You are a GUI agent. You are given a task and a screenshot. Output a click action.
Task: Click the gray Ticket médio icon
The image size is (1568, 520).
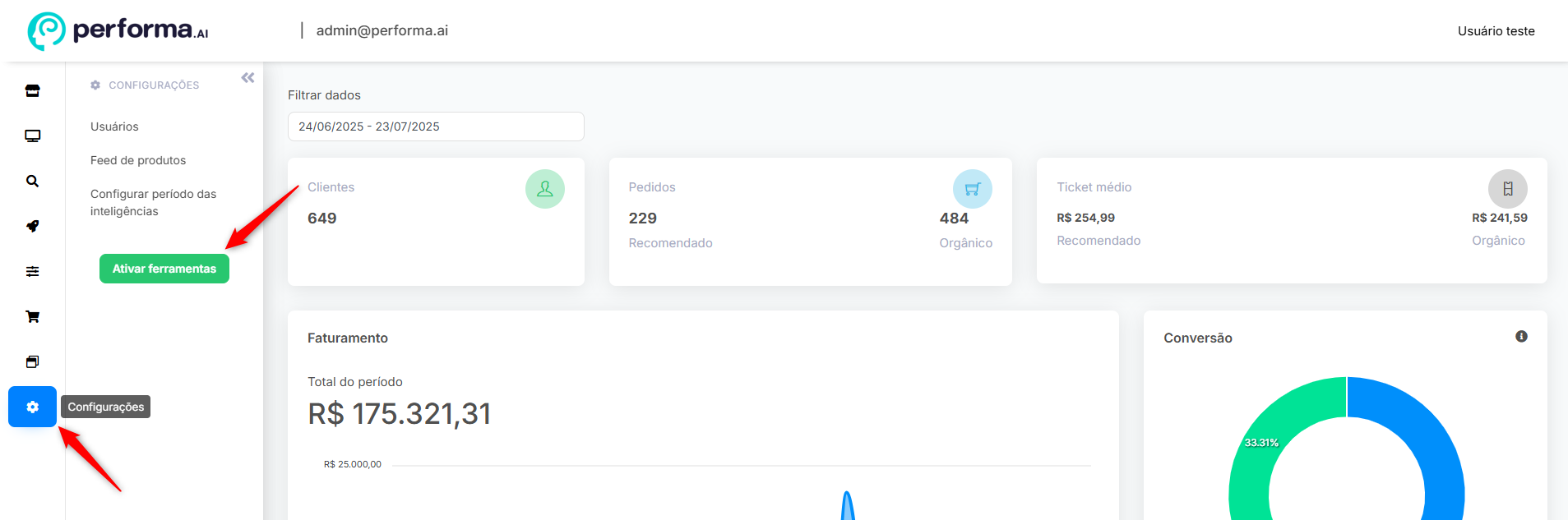click(x=1507, y=189)
